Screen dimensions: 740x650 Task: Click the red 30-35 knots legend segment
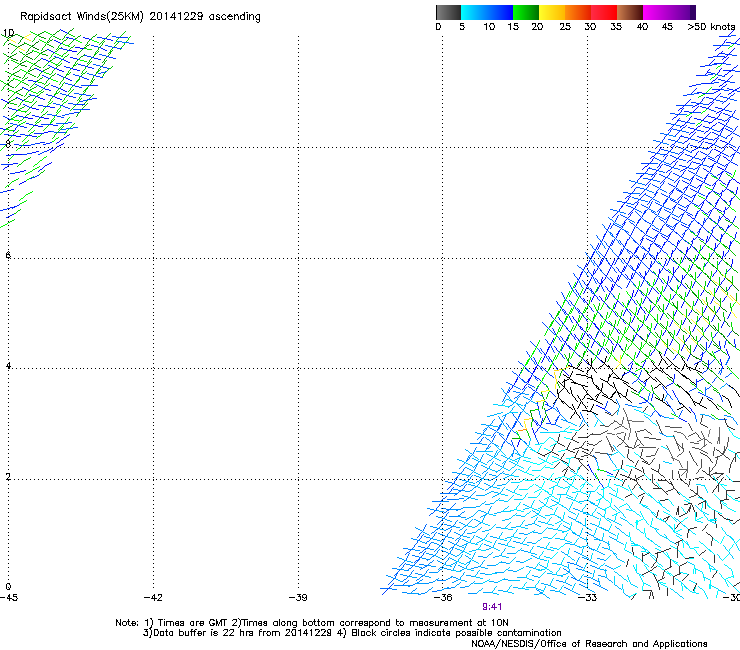pyautogui.click(x=604, y=12)
